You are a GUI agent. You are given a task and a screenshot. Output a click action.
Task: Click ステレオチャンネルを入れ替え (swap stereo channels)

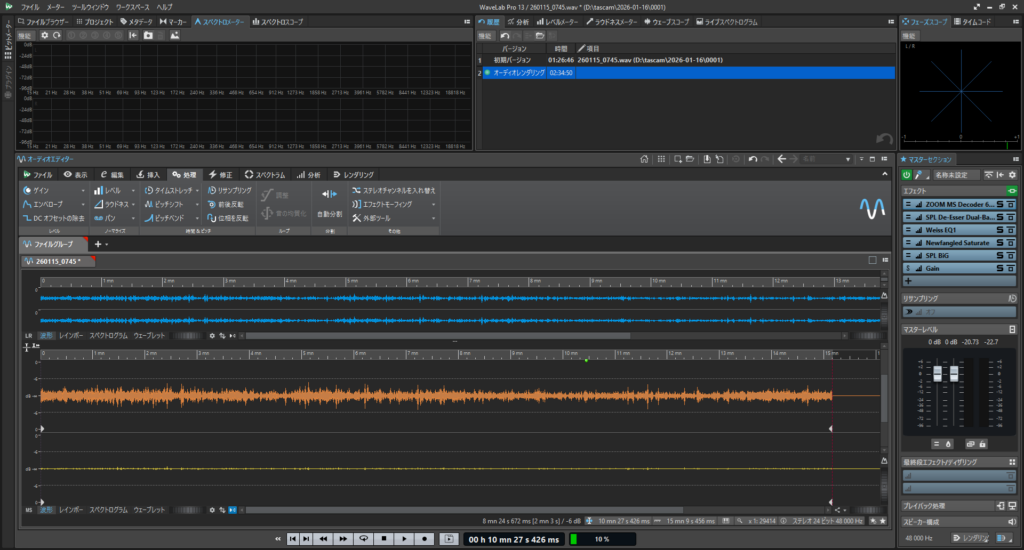coord(397,190)
